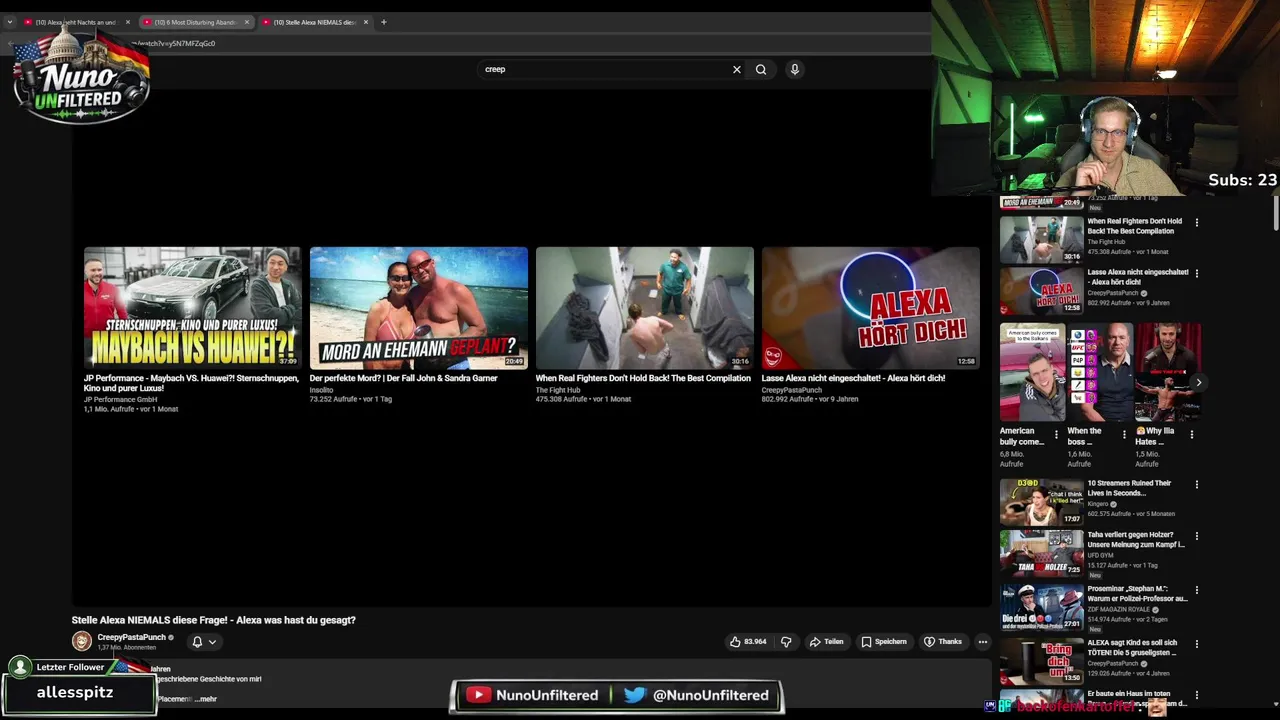Click the browser address bar URL
The width and height of the screenshot is (1280, 720).
click(175, 43)
